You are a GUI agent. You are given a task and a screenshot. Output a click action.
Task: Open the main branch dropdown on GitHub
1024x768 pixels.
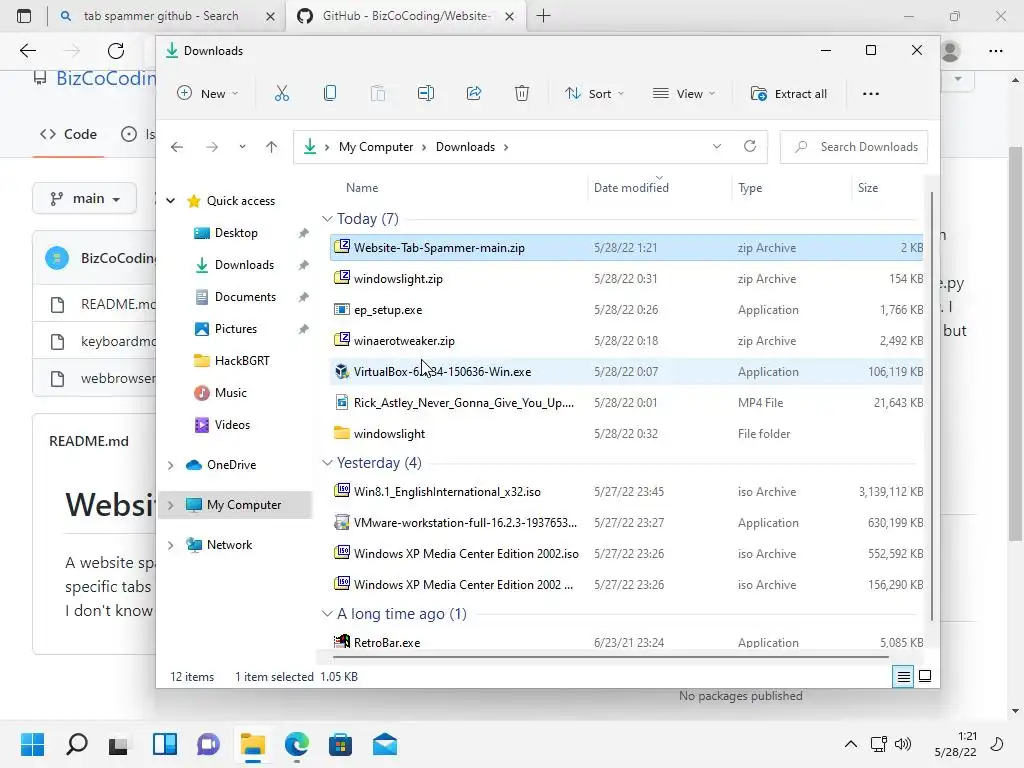pos(84,199)
